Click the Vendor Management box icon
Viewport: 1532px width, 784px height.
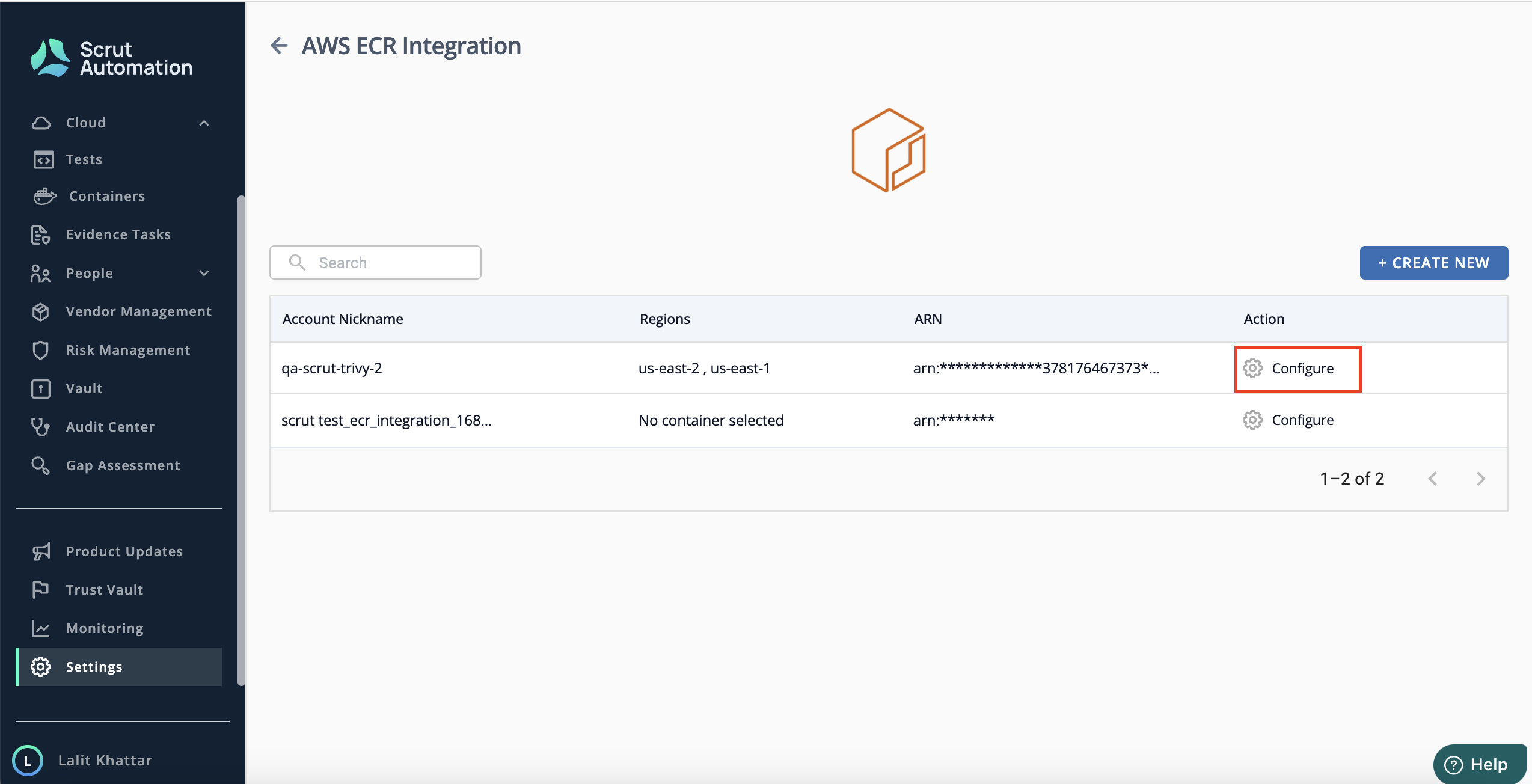40,311
